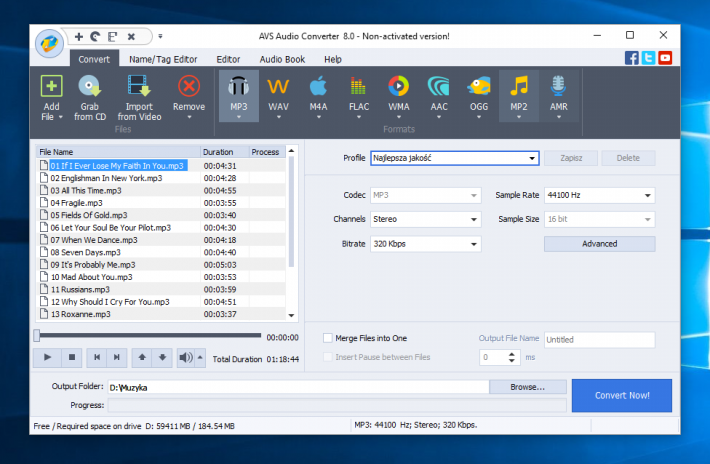The image size is (710, 464).
Task: Expand the volume level arrow
Action: 200,358
